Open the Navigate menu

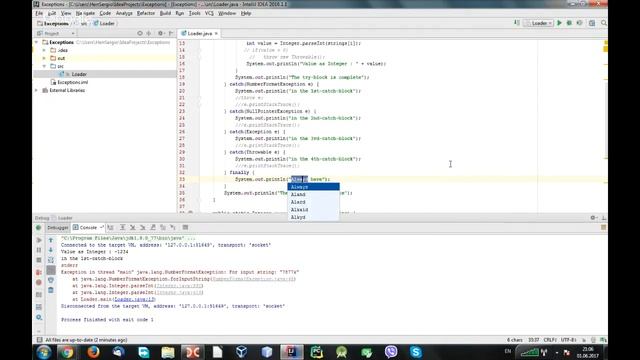tap(85, 13)
